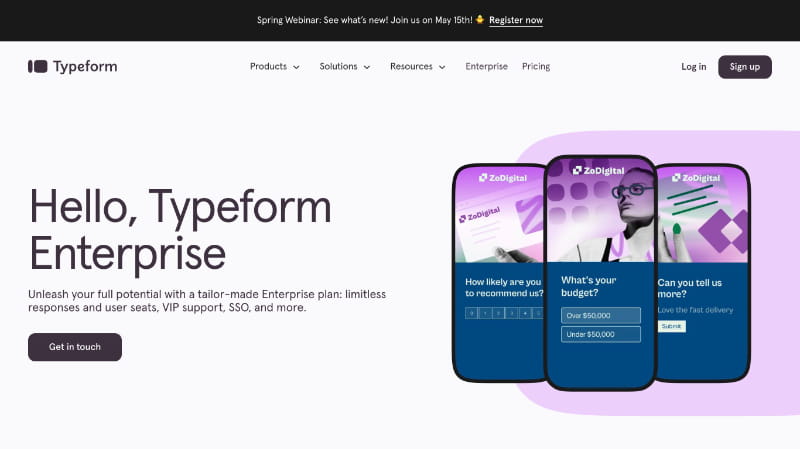Screen dimensions: 800x449
Task: Open the Typeform wordmark home link
Action: [85, 66]
